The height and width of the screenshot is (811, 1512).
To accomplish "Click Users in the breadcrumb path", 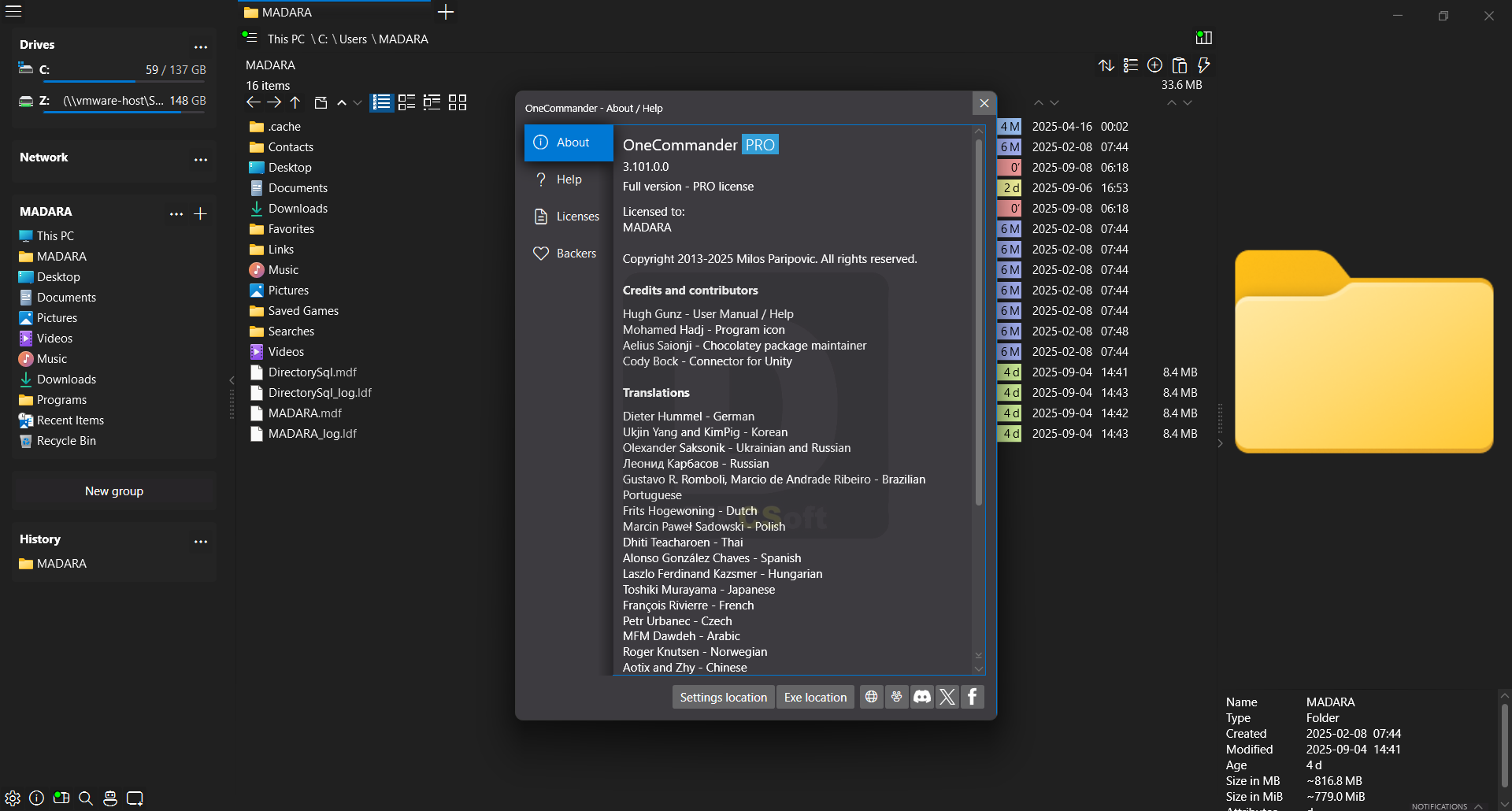I will [353, 39].
